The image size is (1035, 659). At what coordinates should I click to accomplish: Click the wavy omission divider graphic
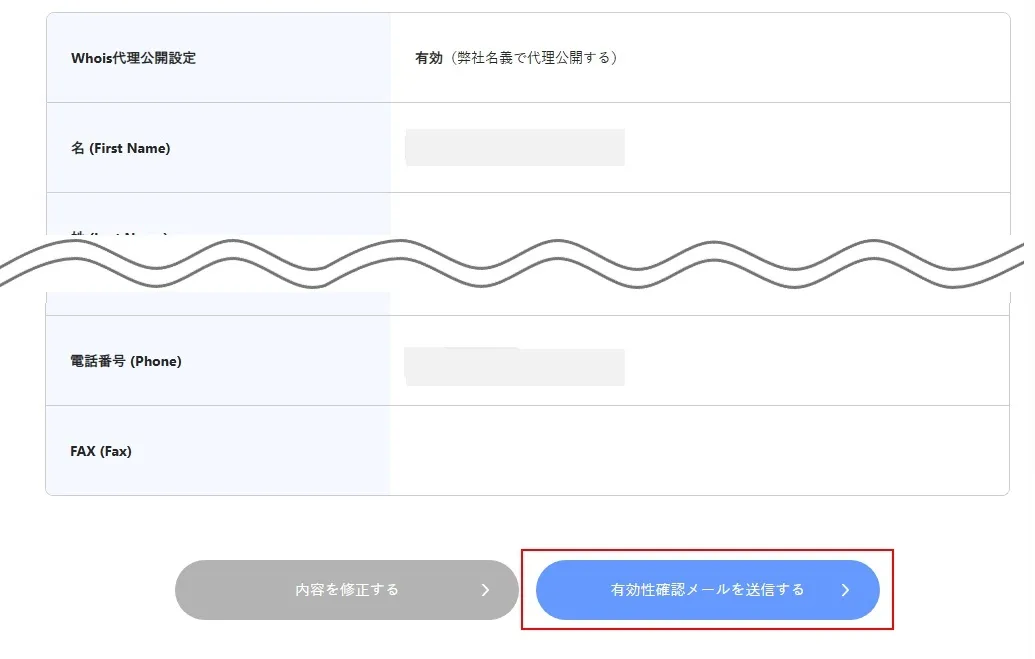tap(512, 263)
